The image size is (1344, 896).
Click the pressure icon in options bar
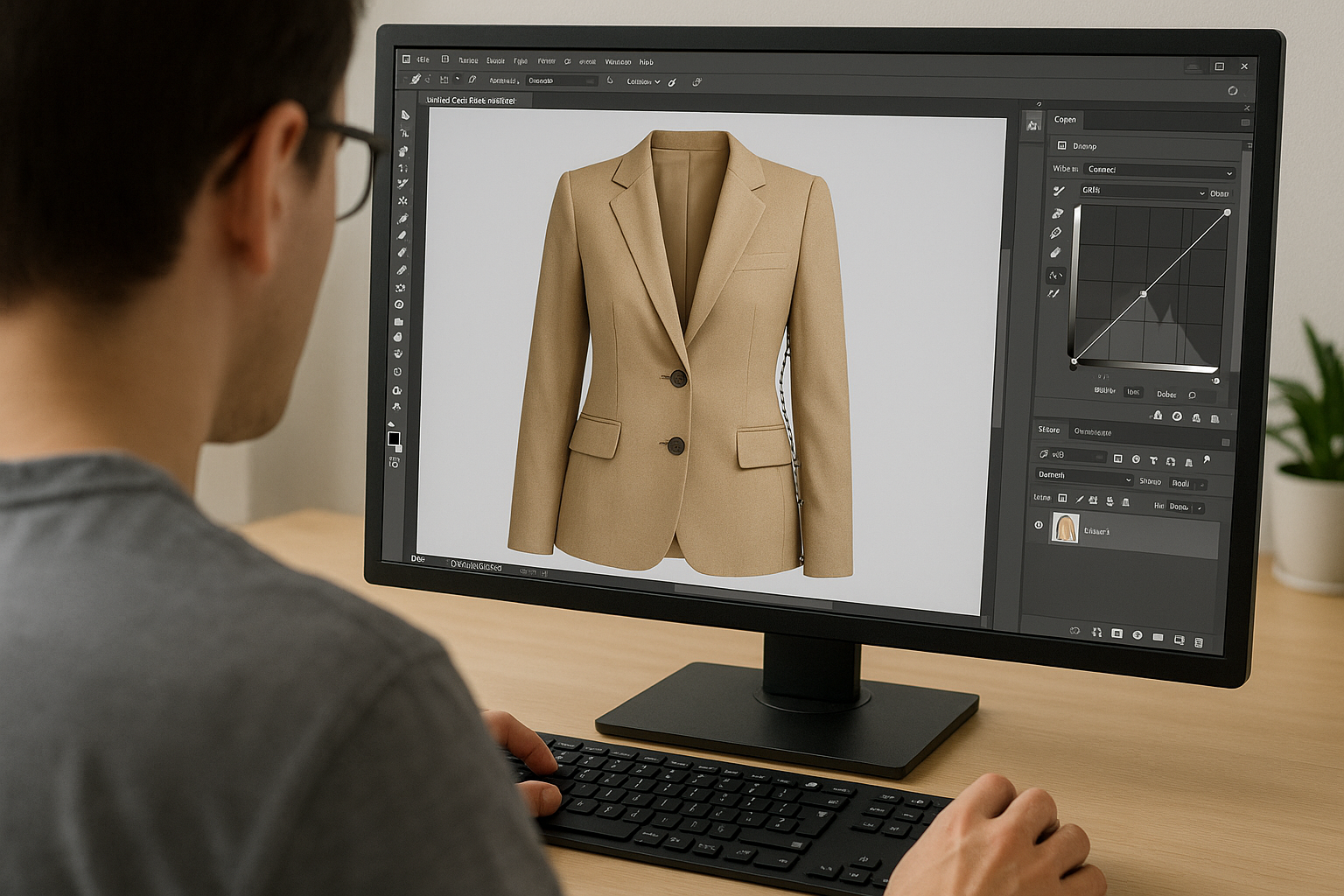click(696, 82)
